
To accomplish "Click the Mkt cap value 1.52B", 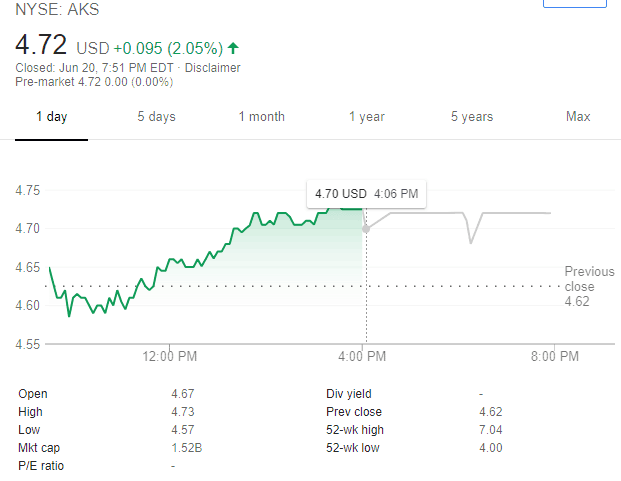I will coord(186,448).
